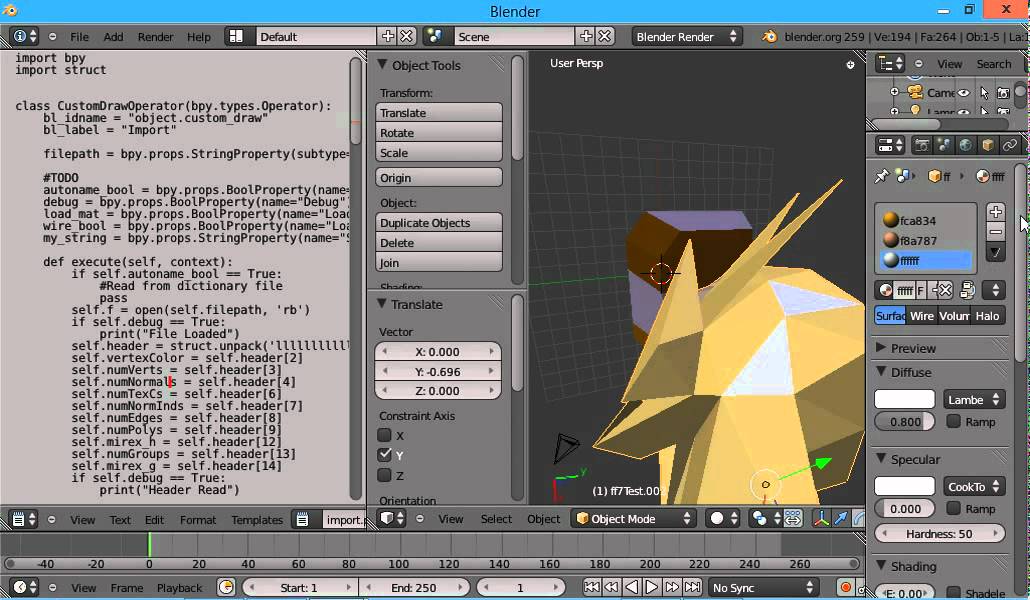Click the screen layout browse icon
This screenshot has height=600, width=1030.
click(x=236, y=37)
